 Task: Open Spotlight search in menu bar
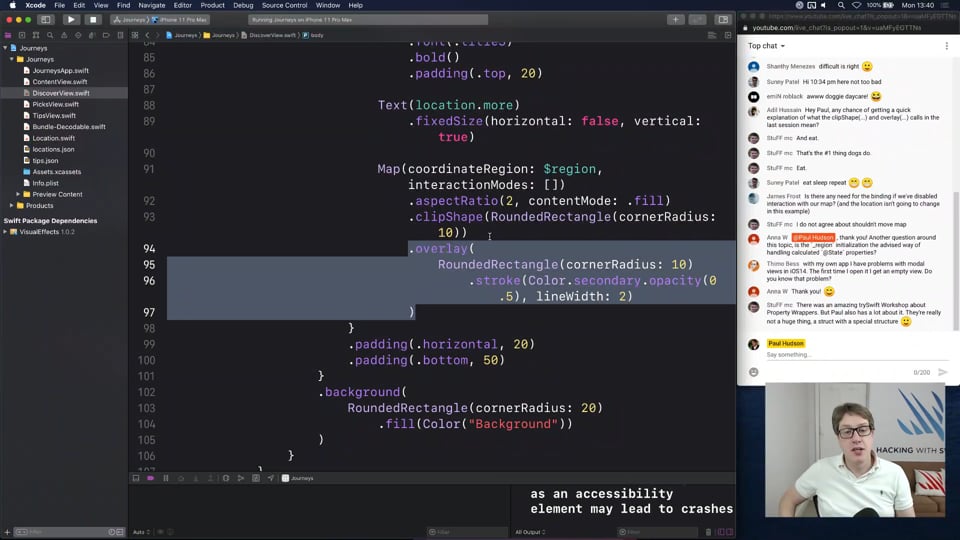point(841,5)
